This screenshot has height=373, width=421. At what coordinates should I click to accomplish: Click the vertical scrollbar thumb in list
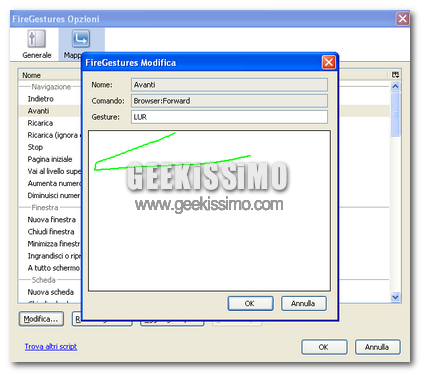395,114
